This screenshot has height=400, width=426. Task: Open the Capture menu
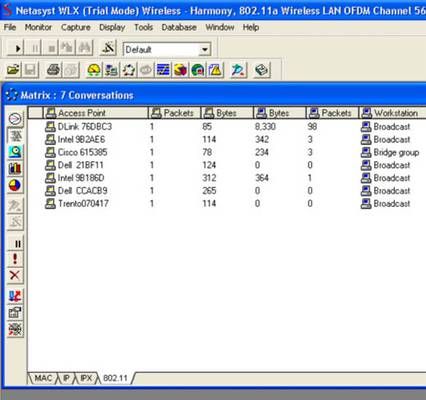click(x=76, y=27)
